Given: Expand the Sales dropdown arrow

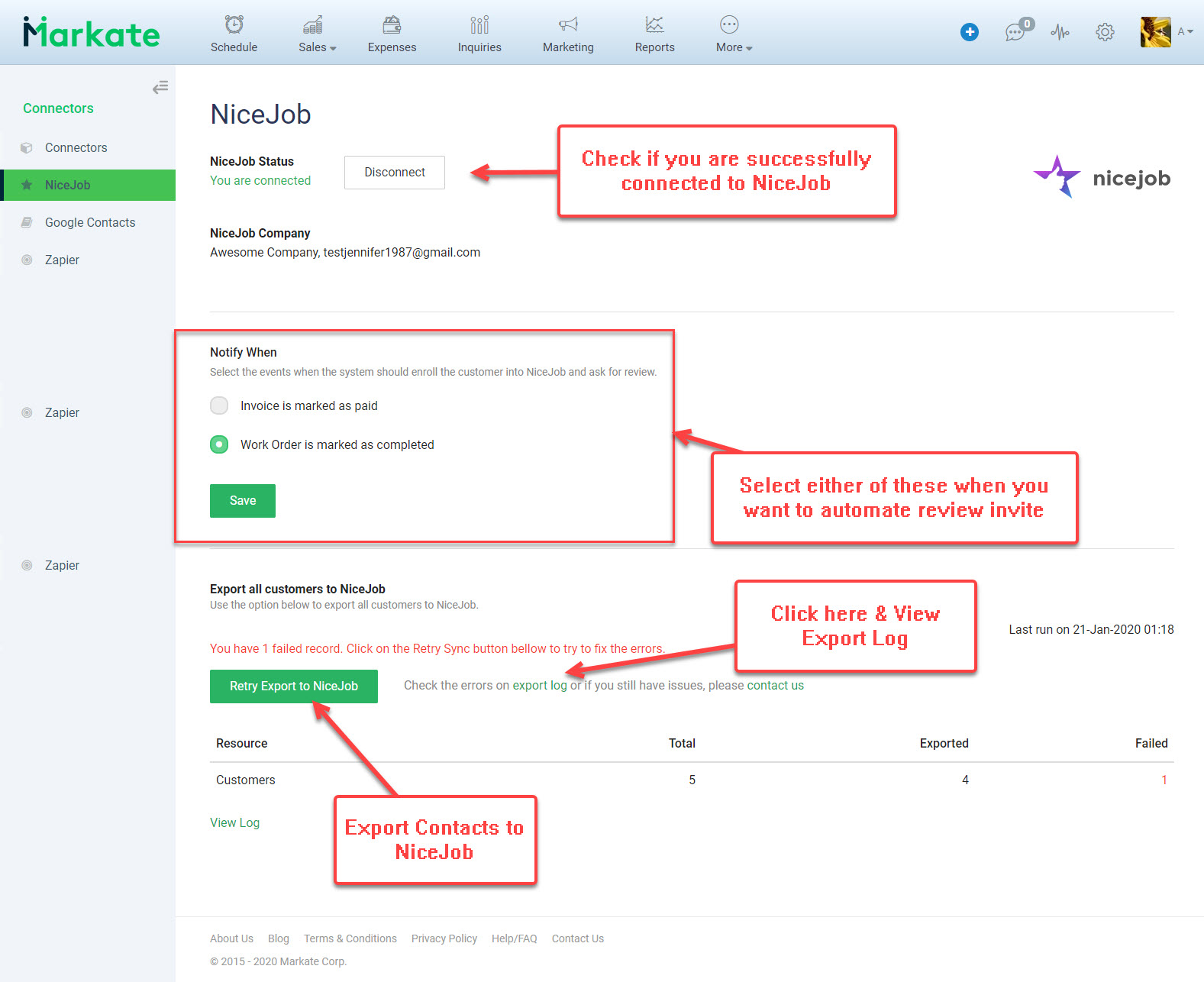Looking at the screenshot, I should pyautogui.click(x=333, y=48).
